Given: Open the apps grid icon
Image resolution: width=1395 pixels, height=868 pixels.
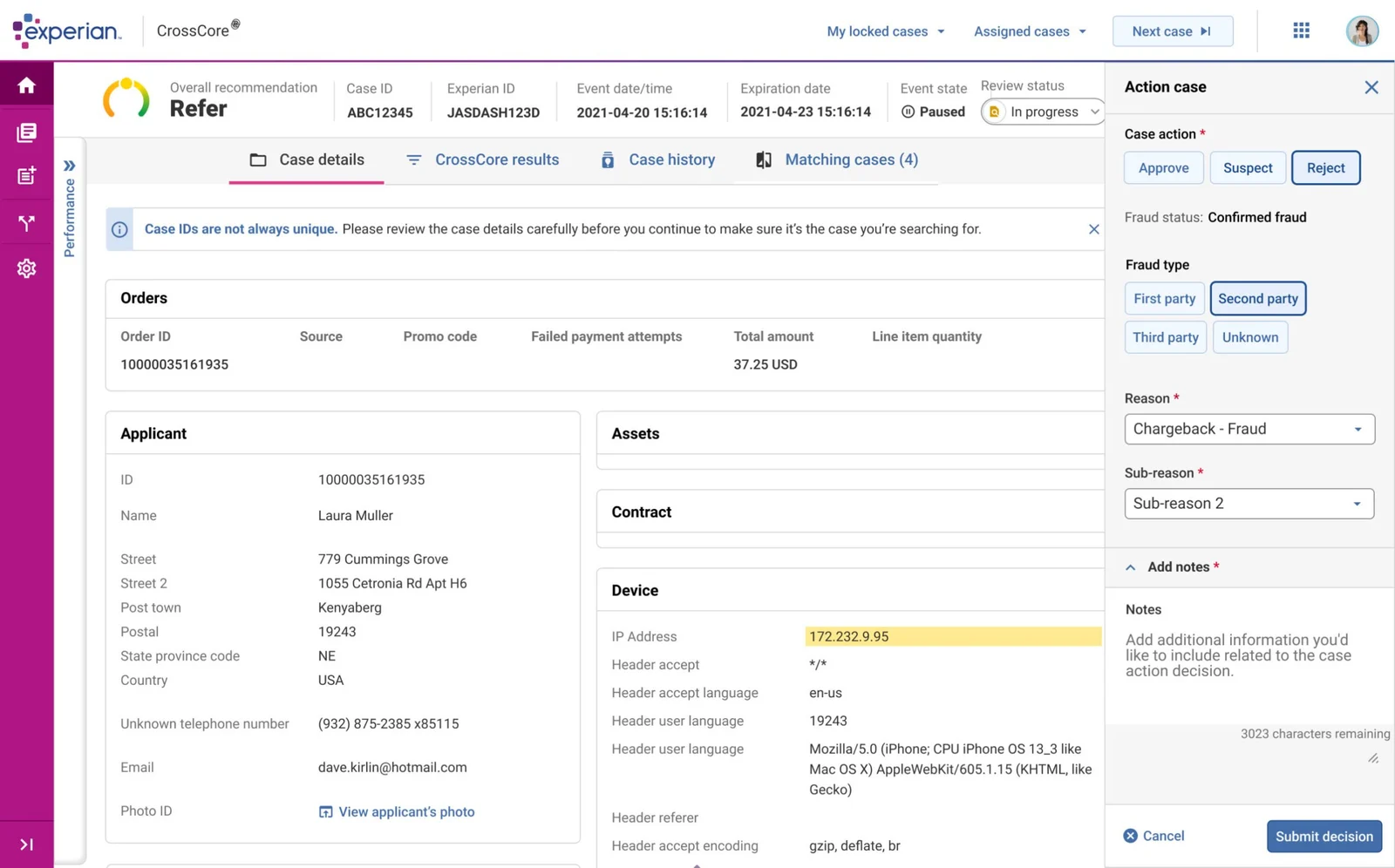Looking at the screenshot, I should click(1301, 31).
